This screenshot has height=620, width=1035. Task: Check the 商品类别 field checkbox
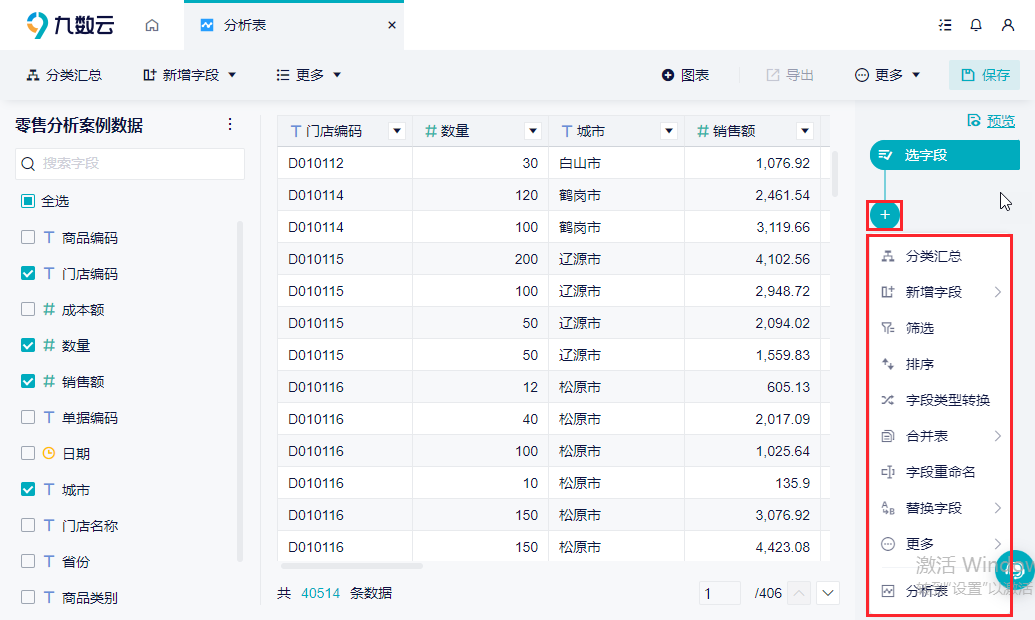coord(28,597)
